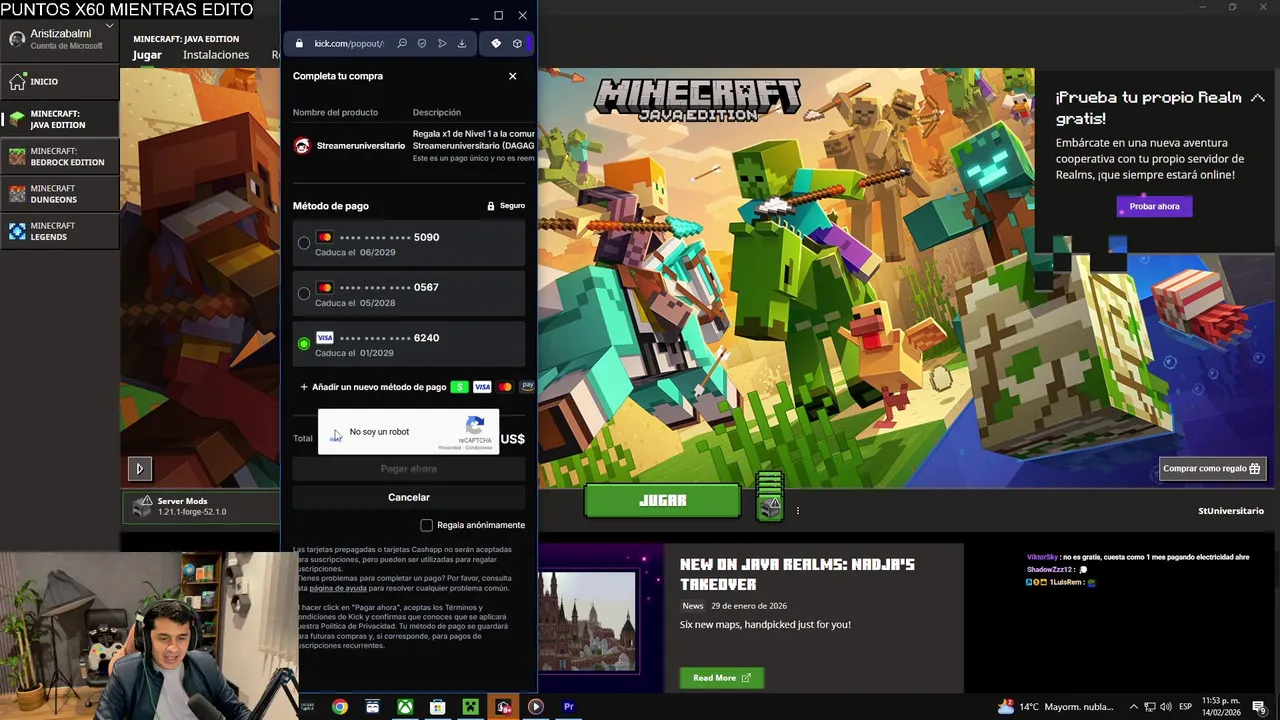Screen dimensions: 1280x720
Task: Open the página de ayuda link
Action: pyautogui.click(x=337, y=588)
